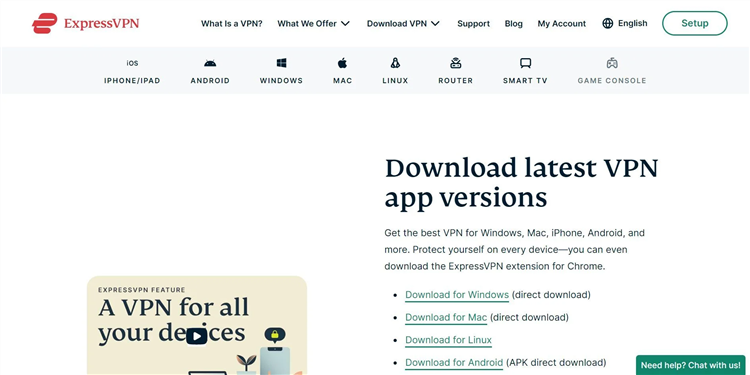
Task: Select the Windows logo icon
Action: 281,63
